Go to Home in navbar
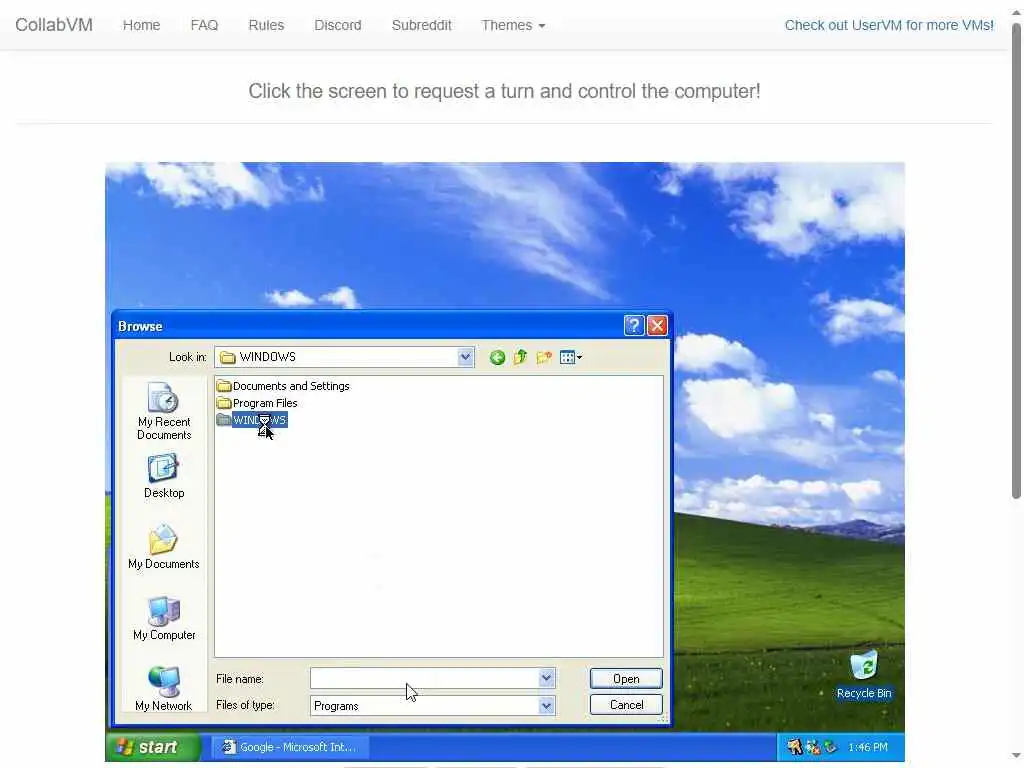The image size is (1024, 768). 142,25
